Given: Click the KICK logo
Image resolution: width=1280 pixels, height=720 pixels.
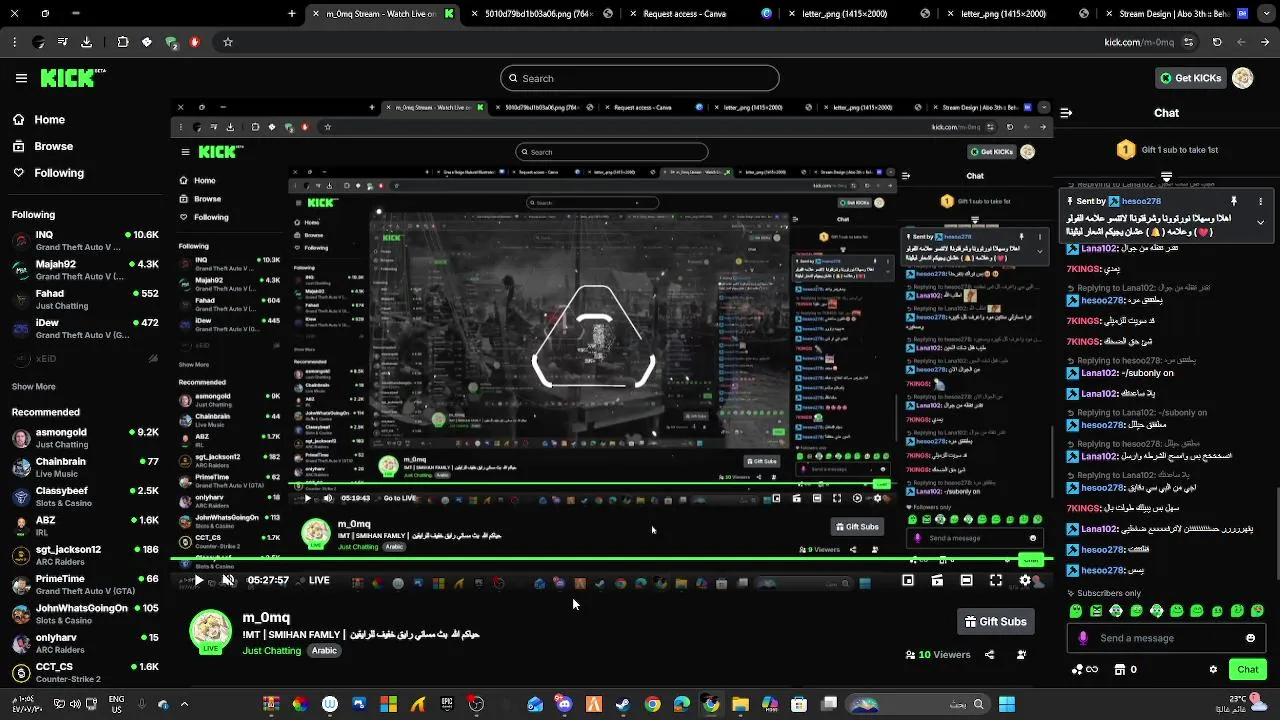Looking at the screenshot, I should 73,78.
